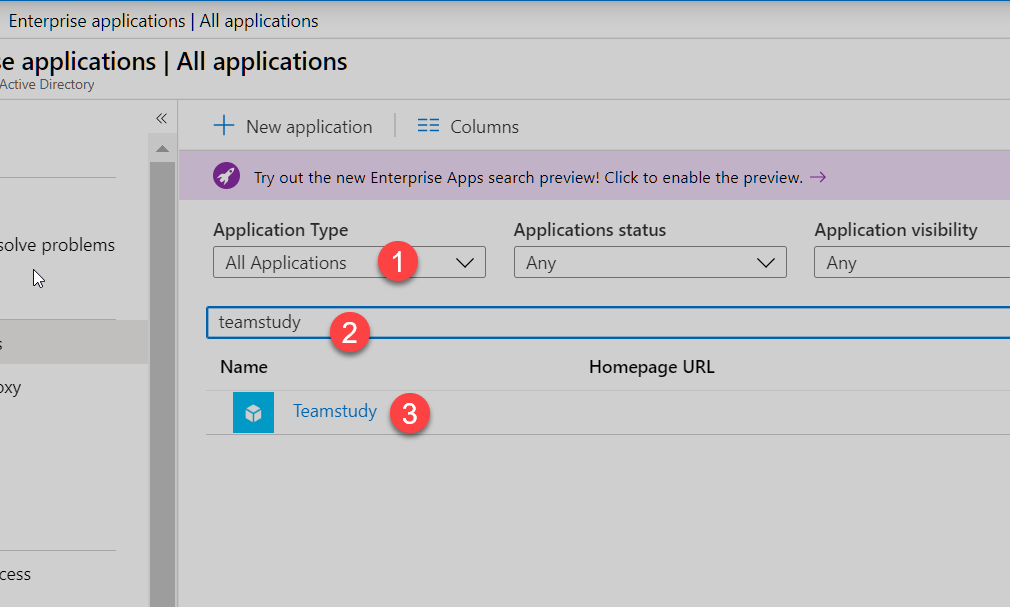Open the Application proxy sidebar item ending in 'oxy'
The width and height of the screenshot is (1010, 607).
pos(10,387)
